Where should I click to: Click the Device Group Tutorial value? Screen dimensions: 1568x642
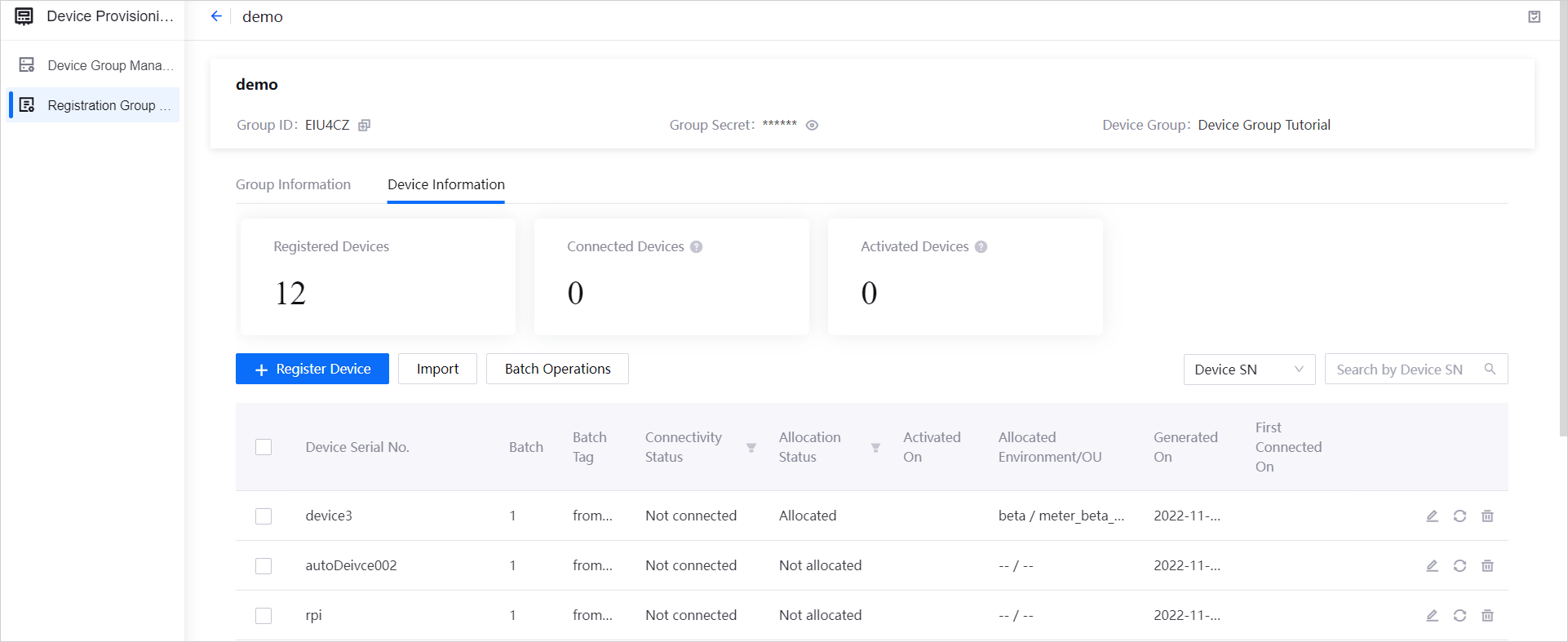click(x=1264, y=125)
